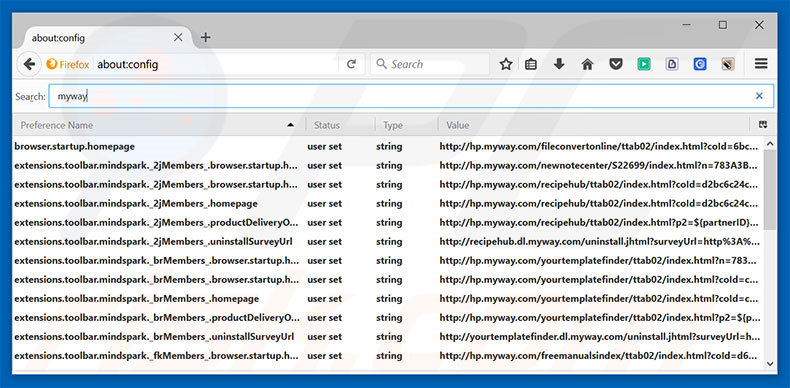Screen dimensions: 790x388
Task: Click recipehub URL with partnerID value
Action: [599, 223]
